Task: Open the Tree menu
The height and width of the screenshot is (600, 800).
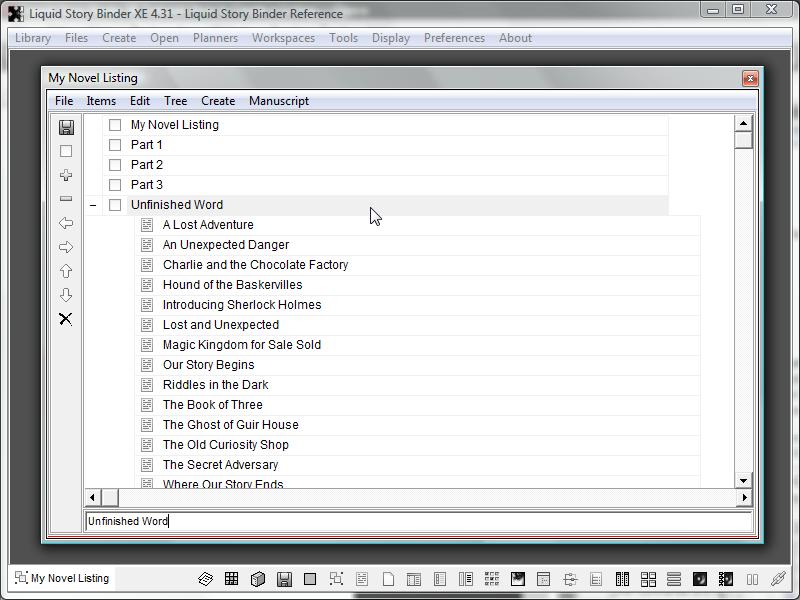Action: pos(175,101)
